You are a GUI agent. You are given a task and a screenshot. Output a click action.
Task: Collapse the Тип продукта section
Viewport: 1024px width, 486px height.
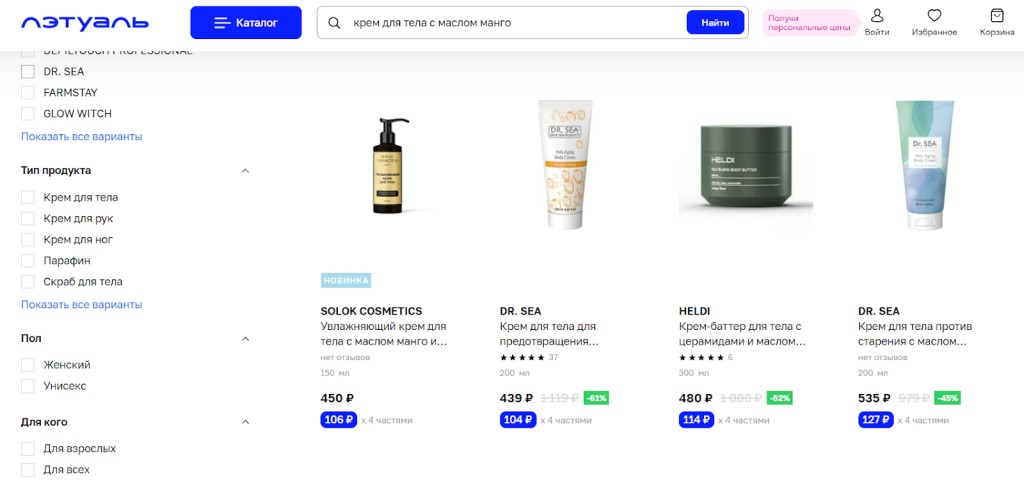245,170
